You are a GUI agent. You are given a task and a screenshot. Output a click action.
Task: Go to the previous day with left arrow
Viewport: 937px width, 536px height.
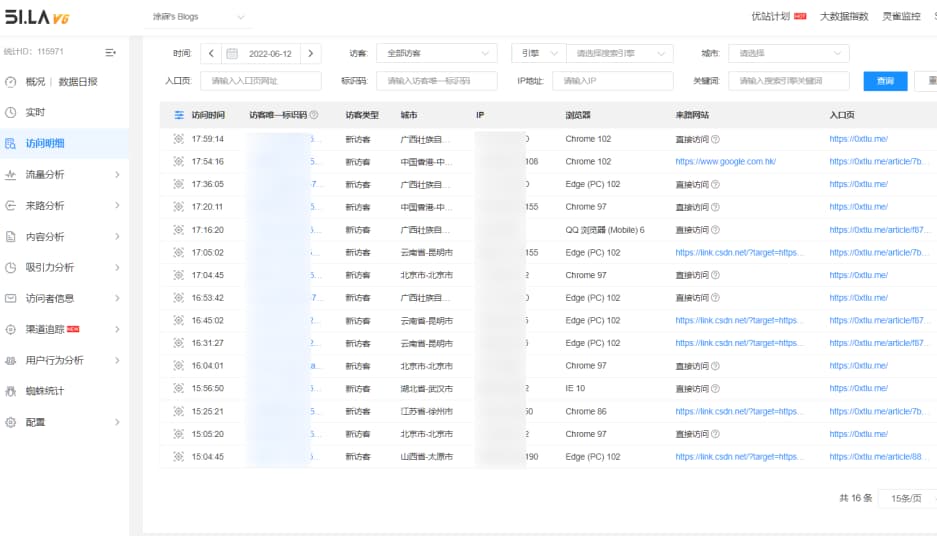211,54
